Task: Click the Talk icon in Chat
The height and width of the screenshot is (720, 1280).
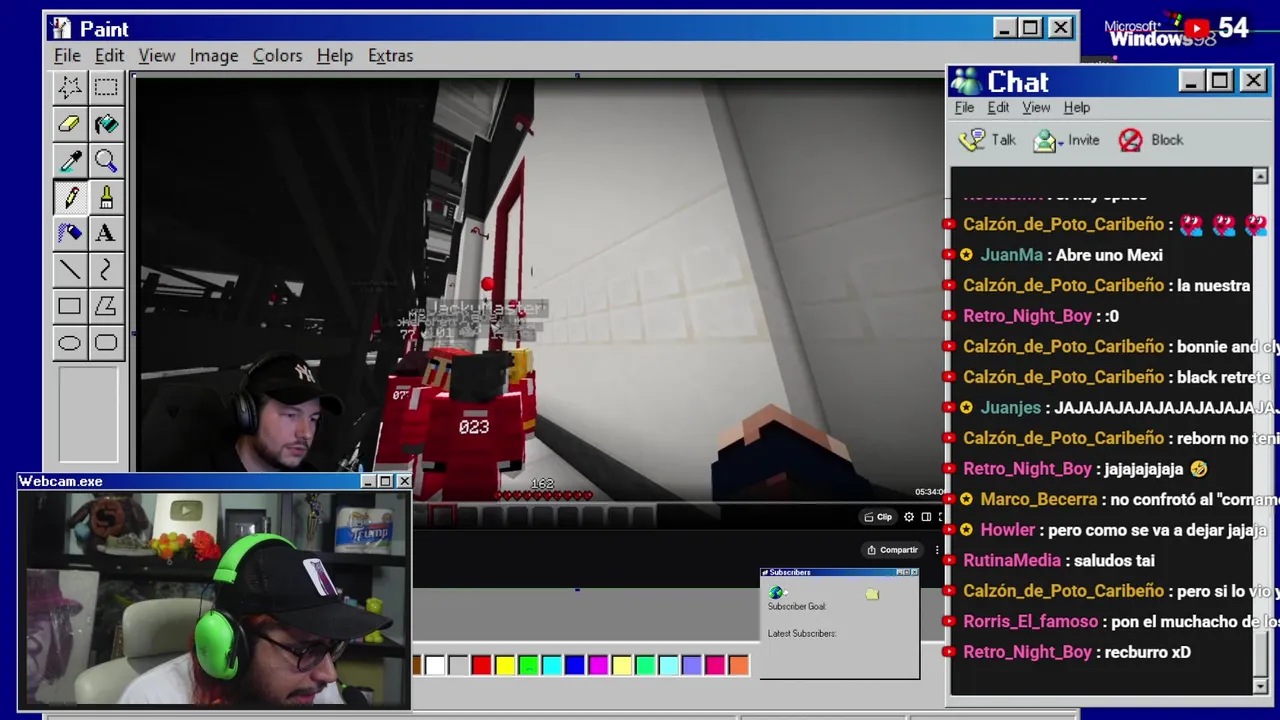Action: [972, 140]
